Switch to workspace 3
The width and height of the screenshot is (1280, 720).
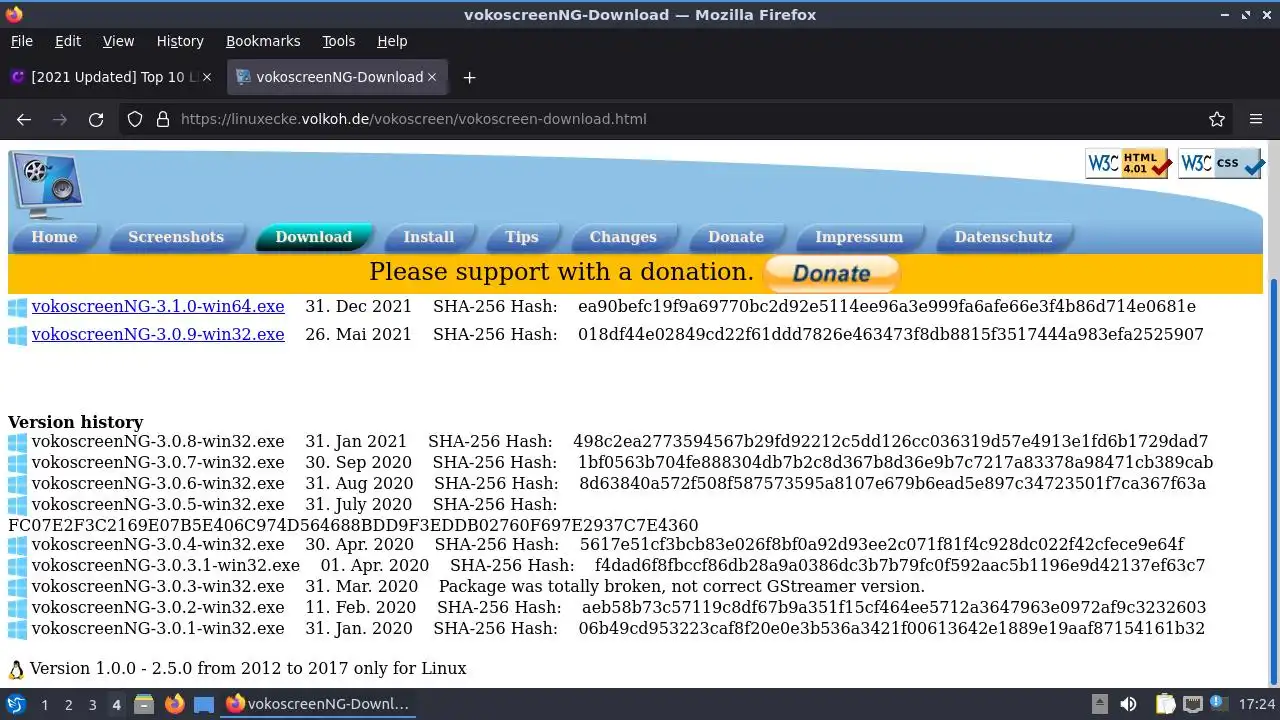tap(92, 705)
